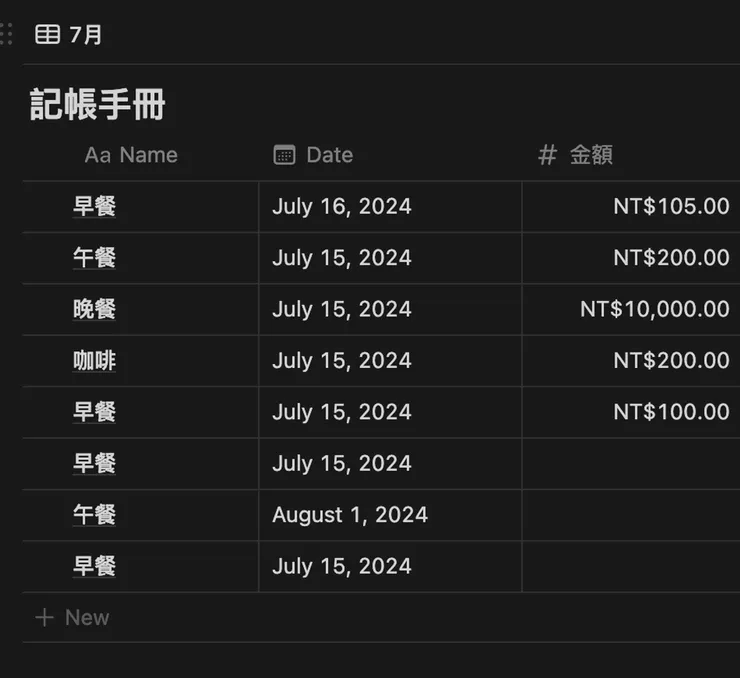
Task: Click the hash icon beside 金額
Action: (547, 155)
